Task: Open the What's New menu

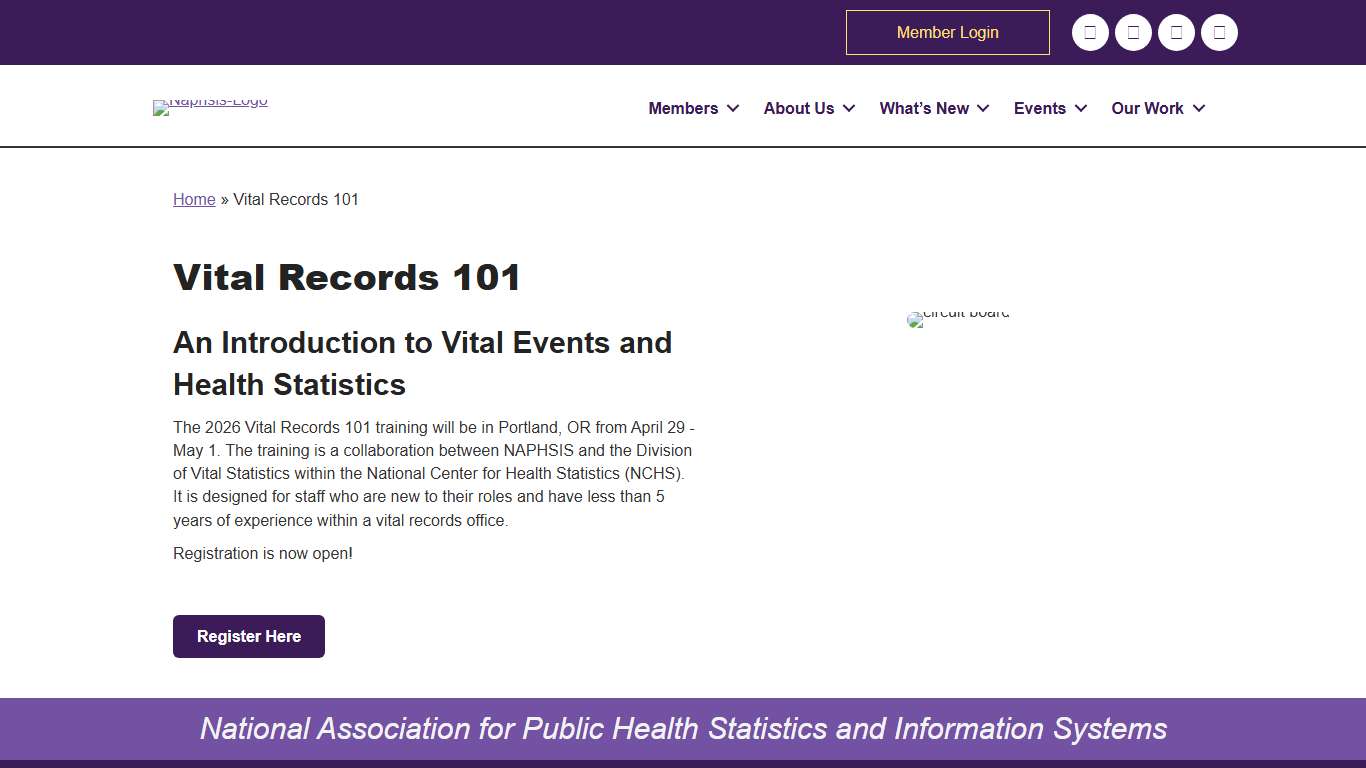Action: [926, 108]
